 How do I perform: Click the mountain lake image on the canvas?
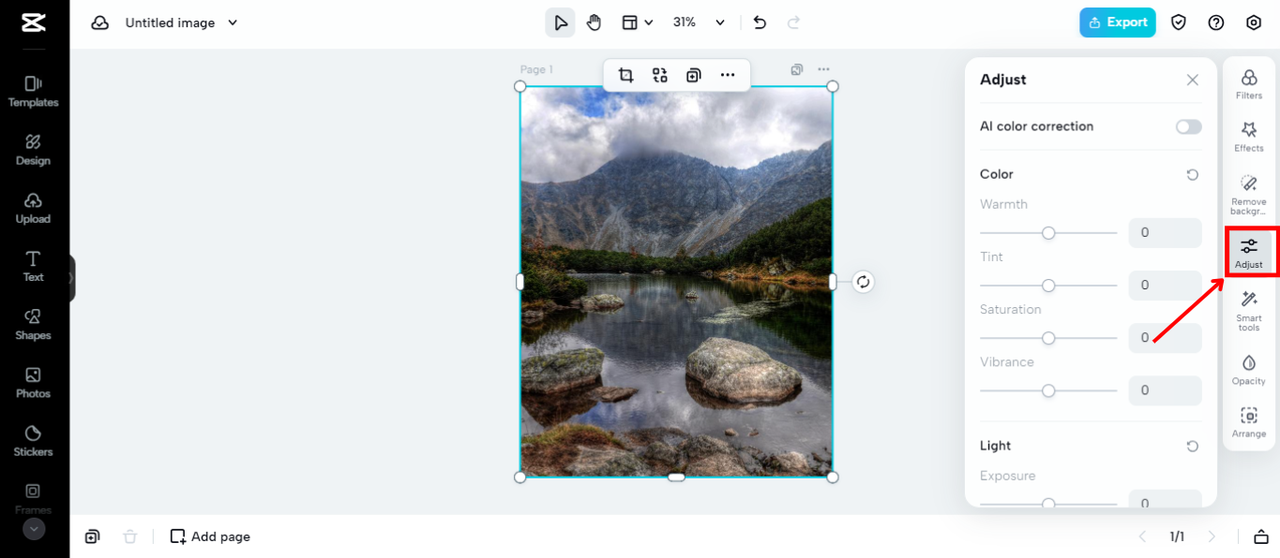676,281
